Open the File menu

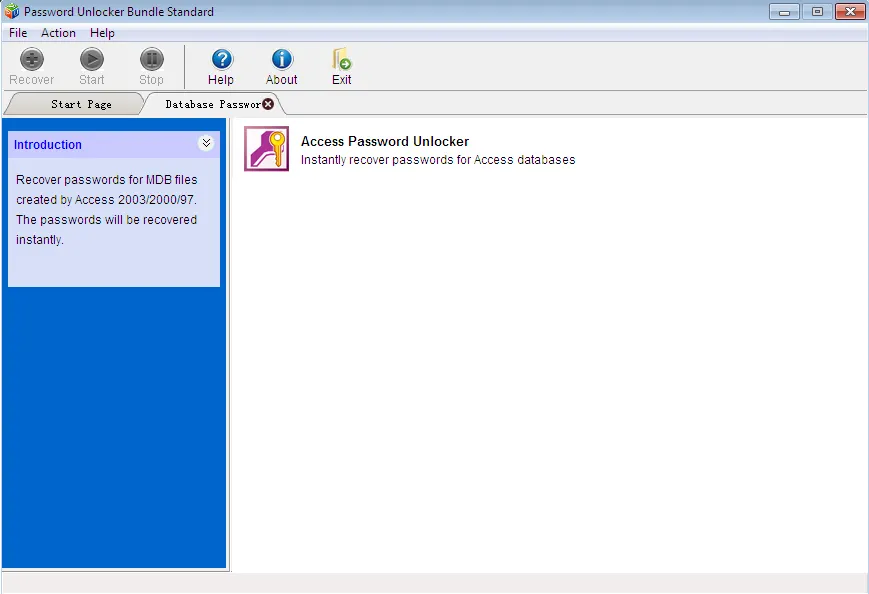17,32
